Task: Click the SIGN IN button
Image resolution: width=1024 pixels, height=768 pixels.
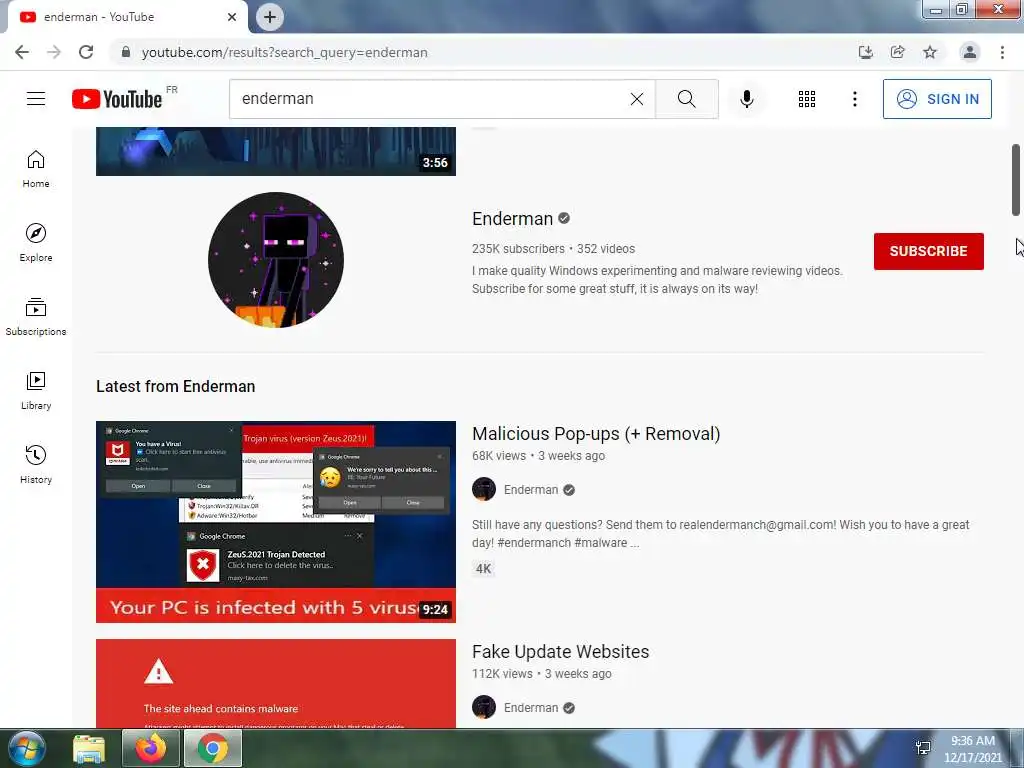Action: pyautogui.click(x=937, y=99)
